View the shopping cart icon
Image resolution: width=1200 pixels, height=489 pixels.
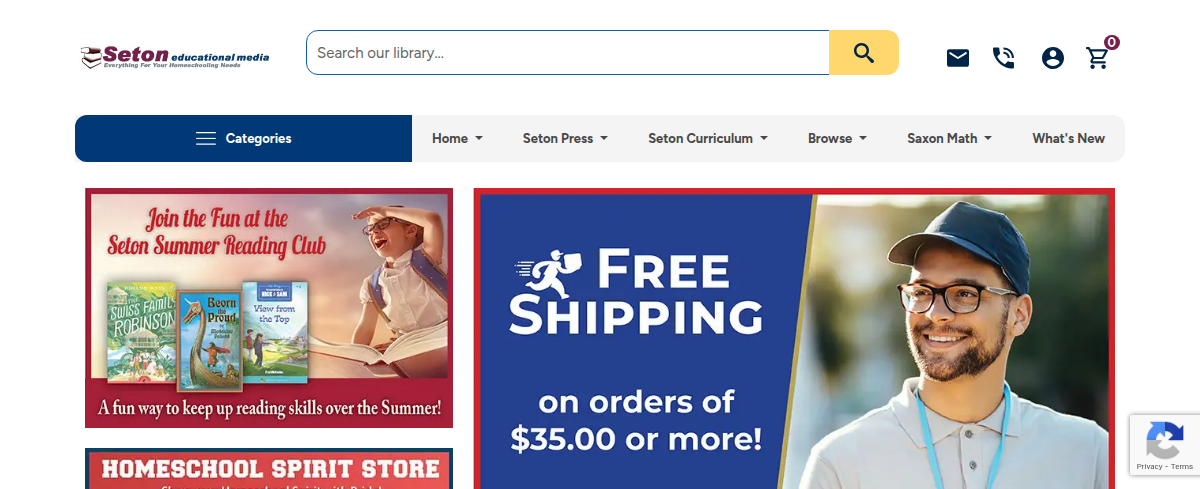pyautogui.click(x=1099, y=57)
